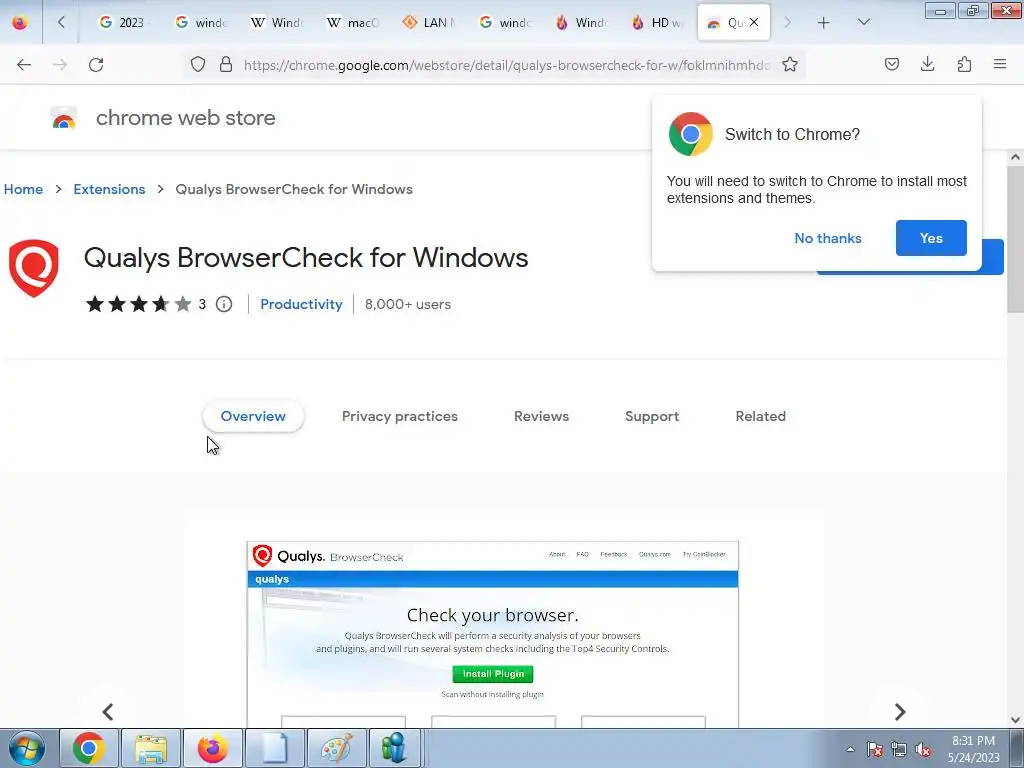Launch Chrome from the taskbar

[x=89, y=748]
